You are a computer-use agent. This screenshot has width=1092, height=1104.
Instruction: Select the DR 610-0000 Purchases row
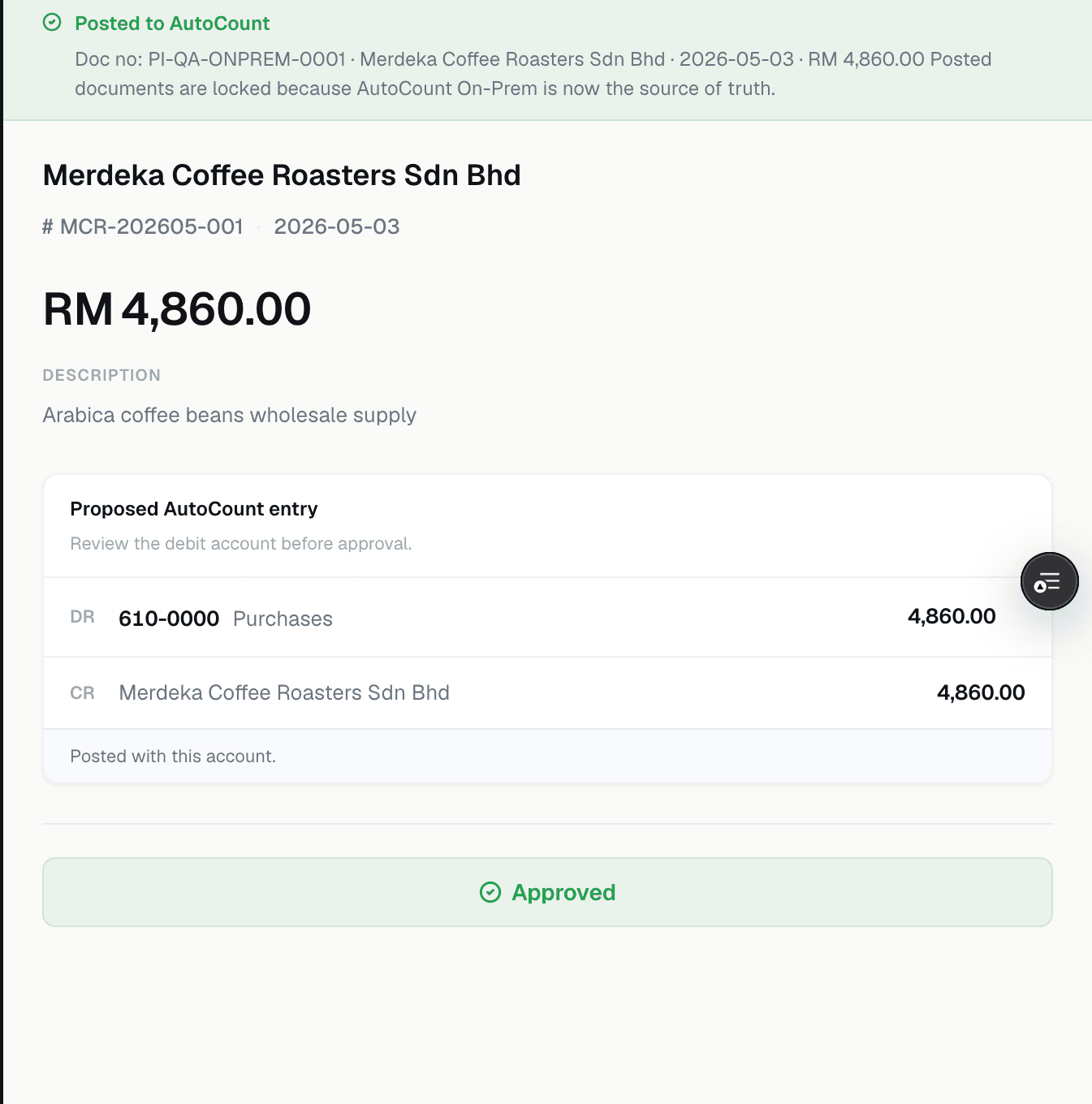pos(547,618)
